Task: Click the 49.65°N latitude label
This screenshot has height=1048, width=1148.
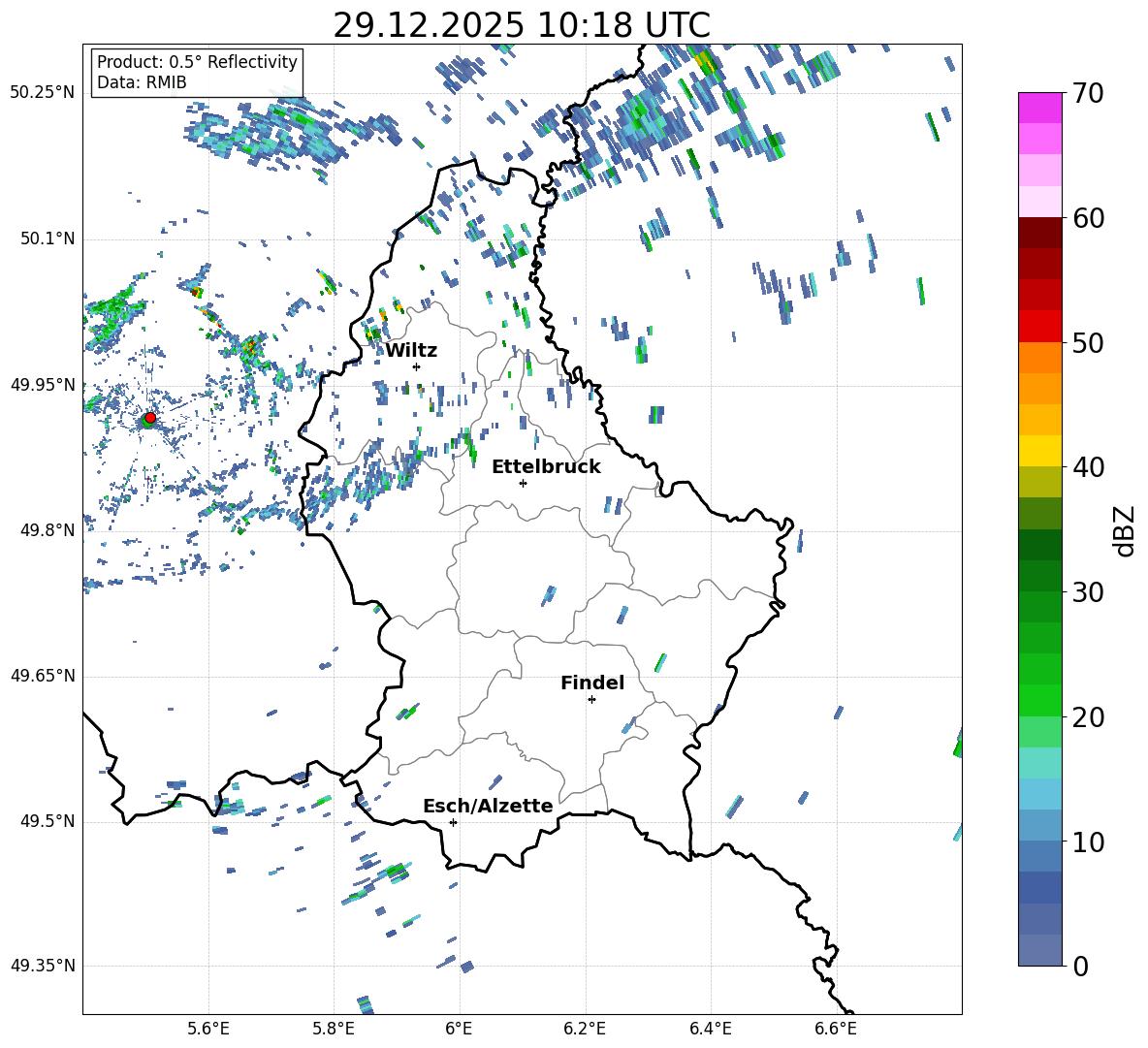Action: pos(43,676)
